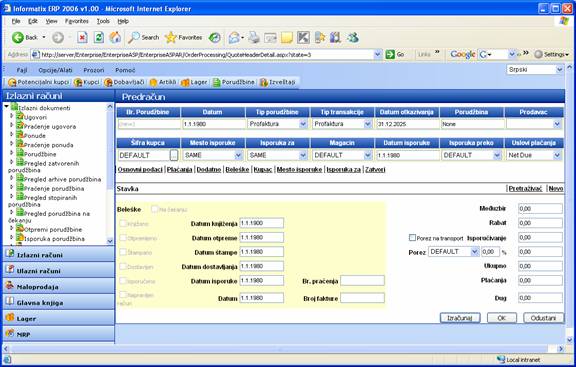
Task: Click the Odustani button
Action: point(543,318)
